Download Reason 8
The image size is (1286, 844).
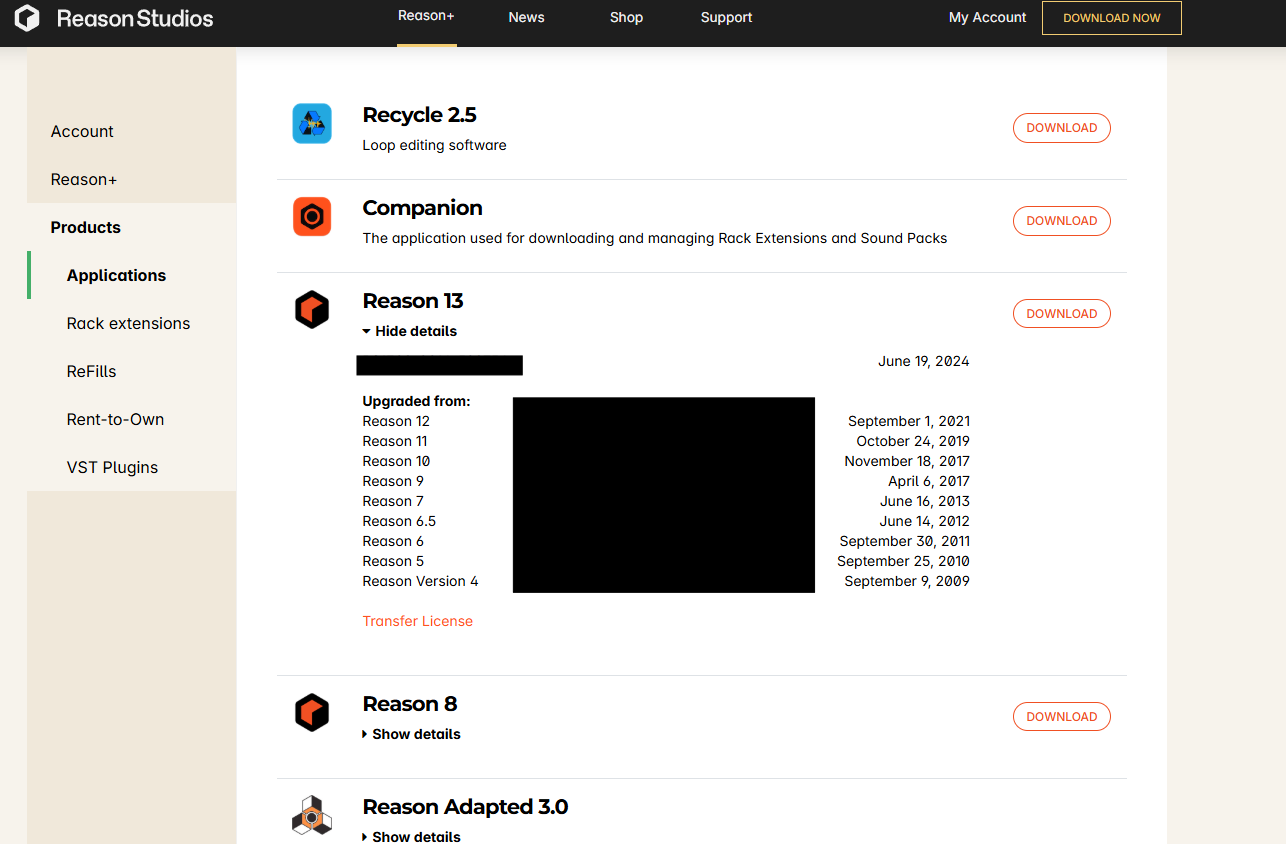[x=1062, y=717]
